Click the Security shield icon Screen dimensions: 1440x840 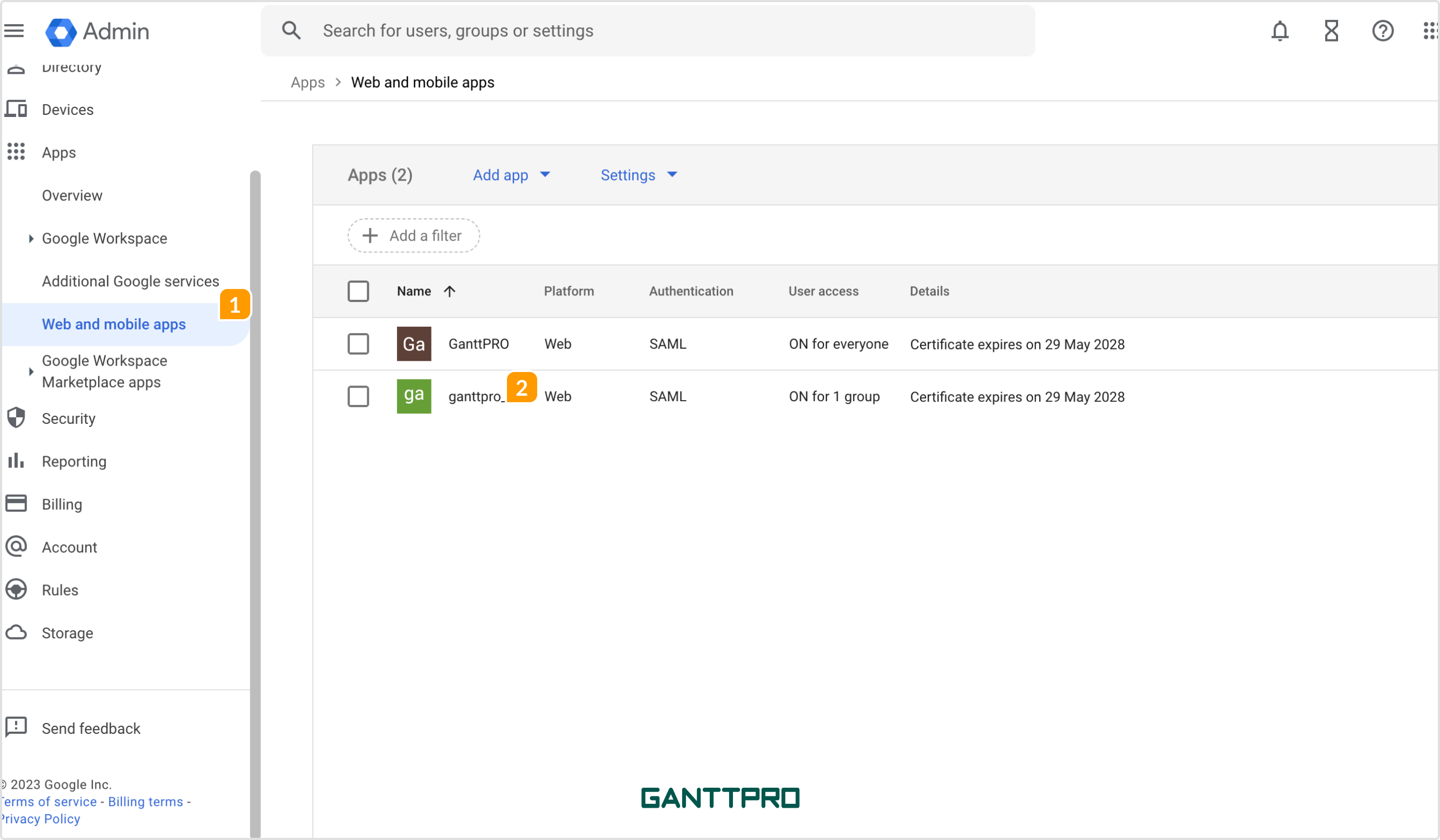pos(16,418)
